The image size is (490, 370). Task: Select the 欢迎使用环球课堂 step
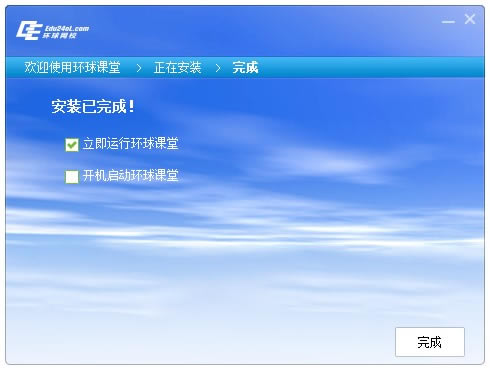[x=72, y=68]
